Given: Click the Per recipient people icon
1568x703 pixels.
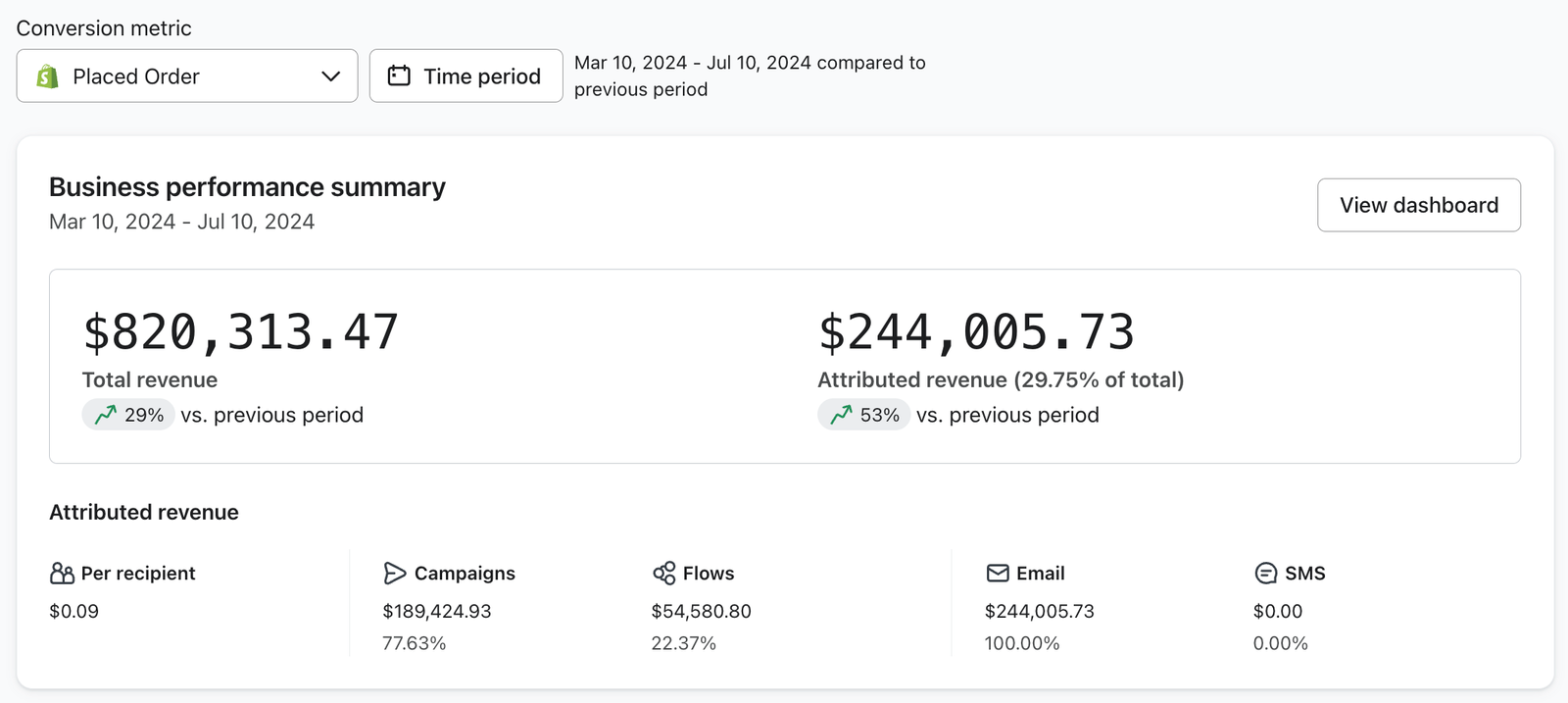Looking at the screenshot, I should [x=62, y=574].
